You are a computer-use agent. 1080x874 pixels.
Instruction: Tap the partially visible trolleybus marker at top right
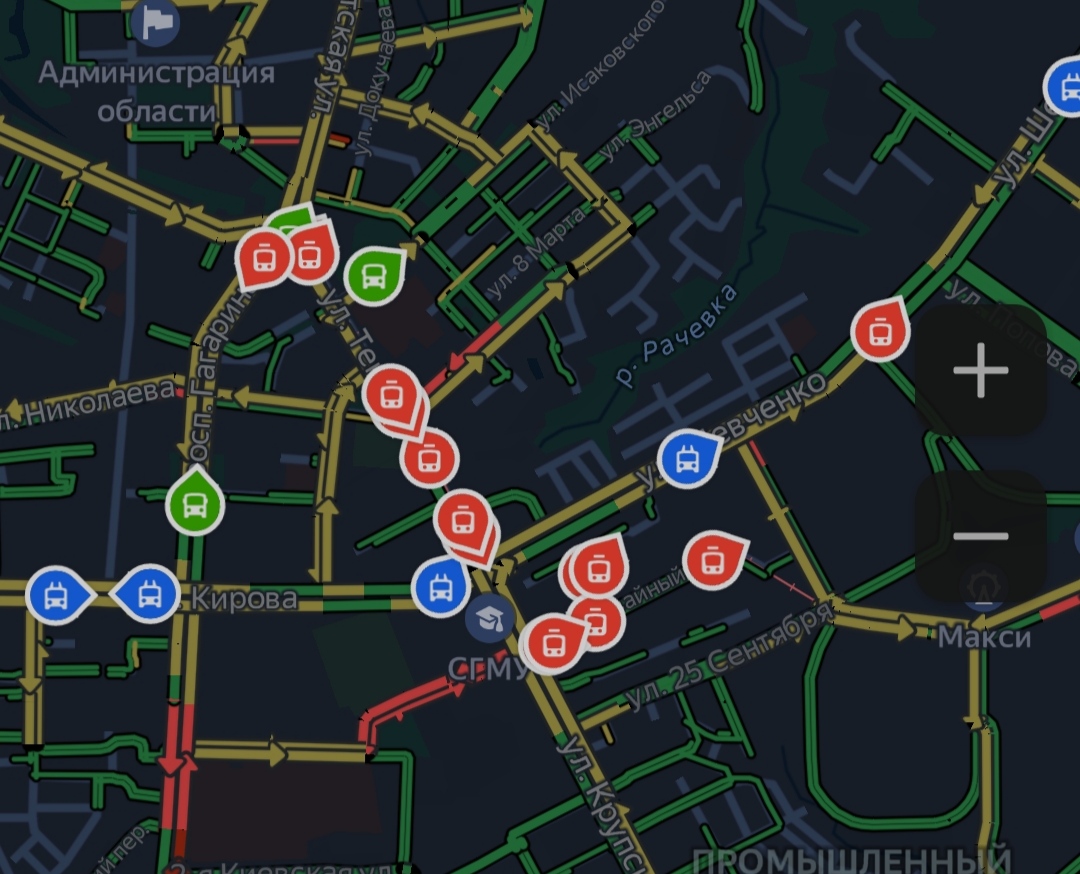[1063, 87]
